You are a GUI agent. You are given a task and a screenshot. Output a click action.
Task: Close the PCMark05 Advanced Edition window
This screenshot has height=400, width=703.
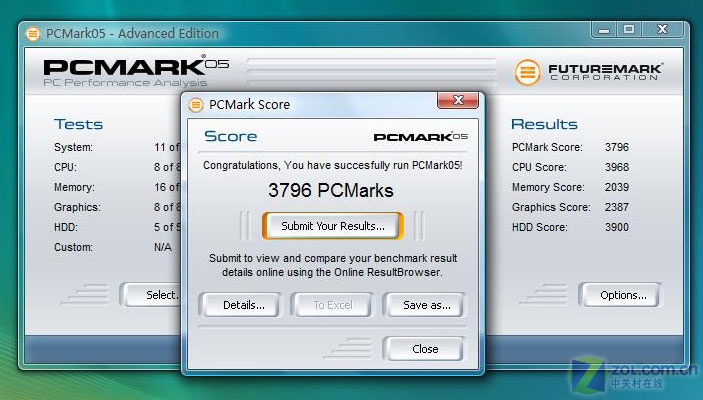tap(663, 30)
